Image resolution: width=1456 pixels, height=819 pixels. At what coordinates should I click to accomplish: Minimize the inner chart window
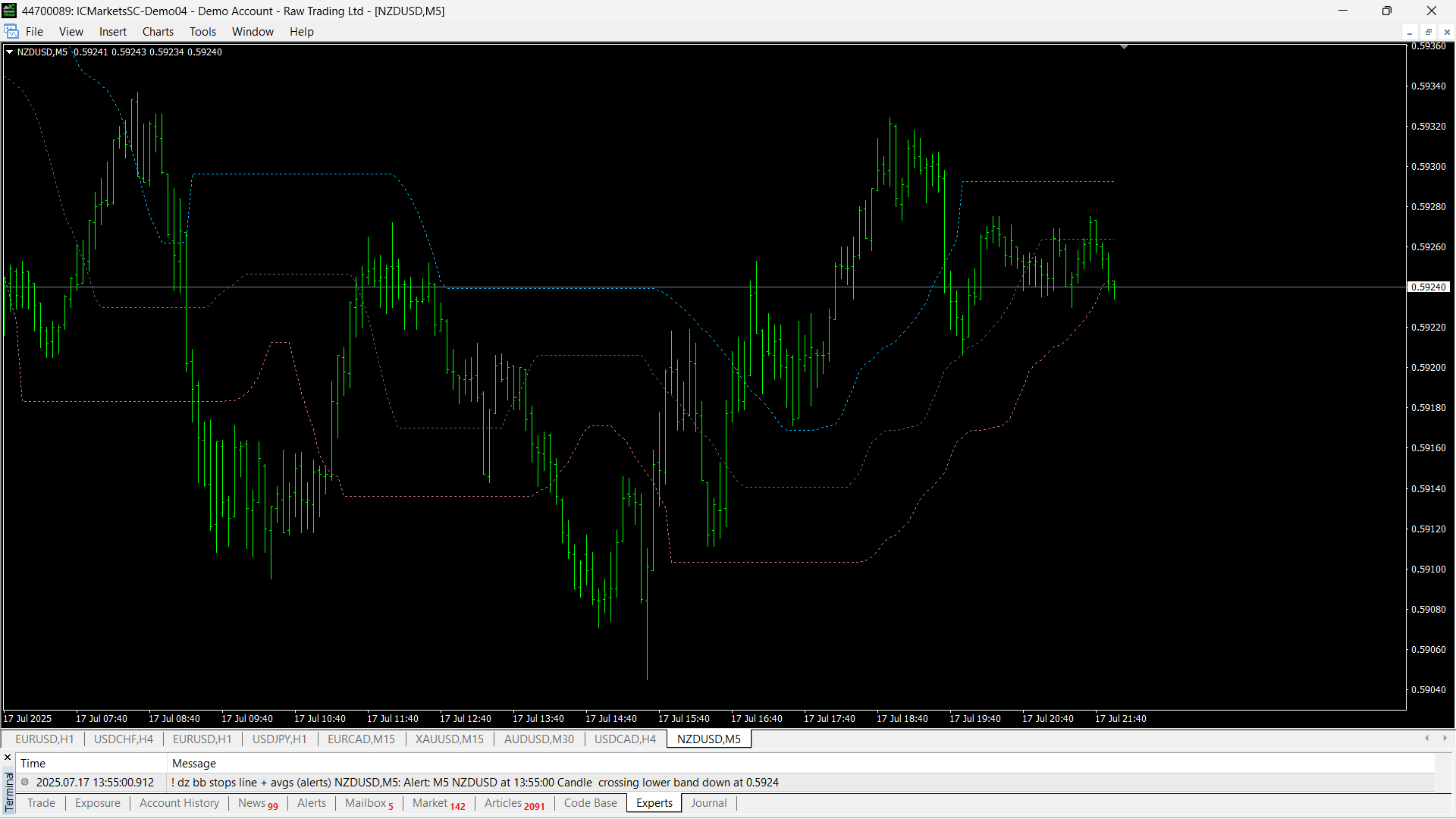tap(1410, 32)
